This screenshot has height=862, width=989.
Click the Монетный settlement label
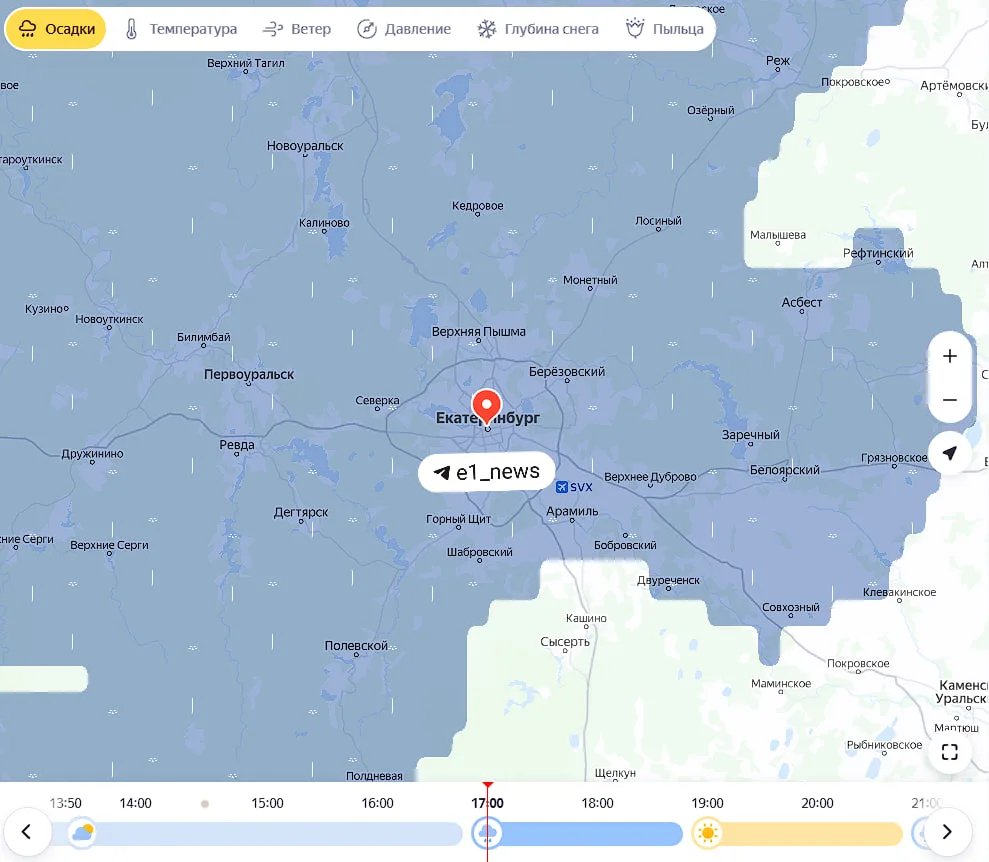(x=590, y=280)
